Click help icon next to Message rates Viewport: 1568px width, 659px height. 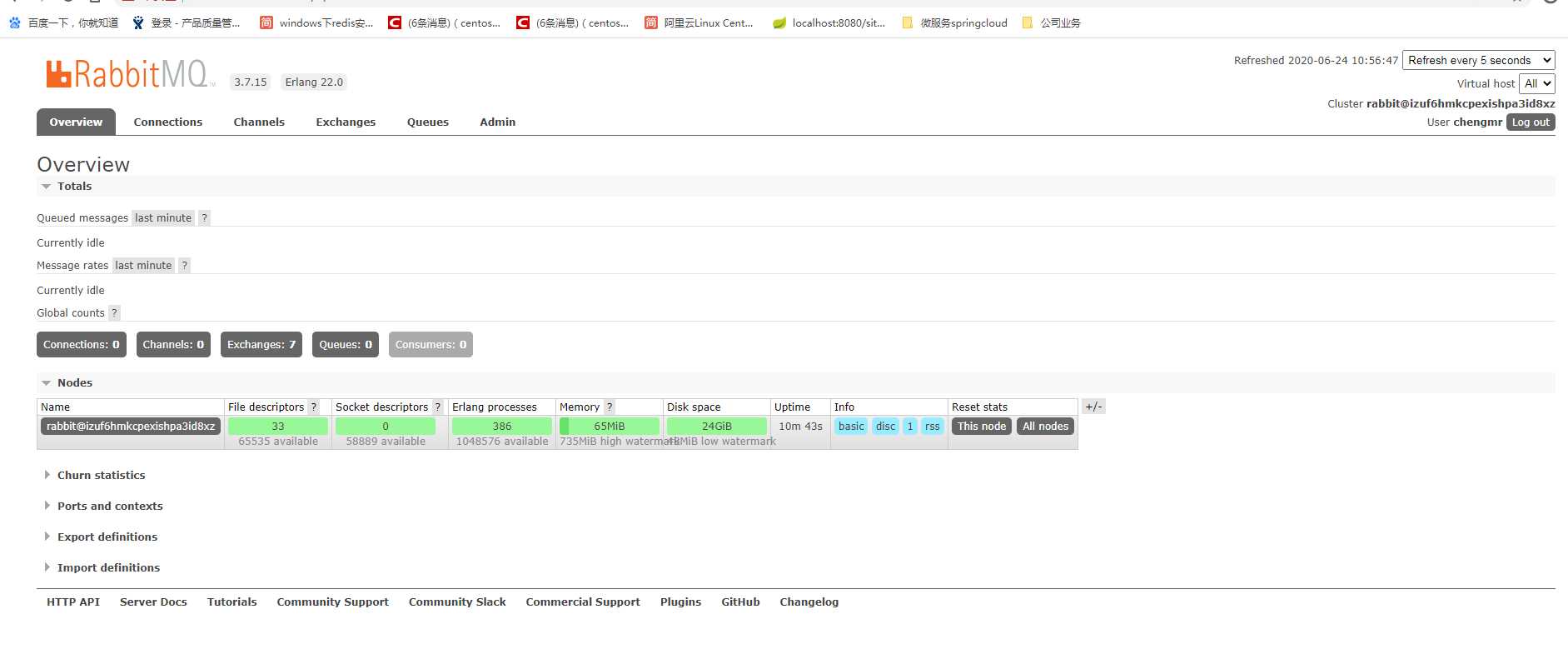(x=185, y=266)
